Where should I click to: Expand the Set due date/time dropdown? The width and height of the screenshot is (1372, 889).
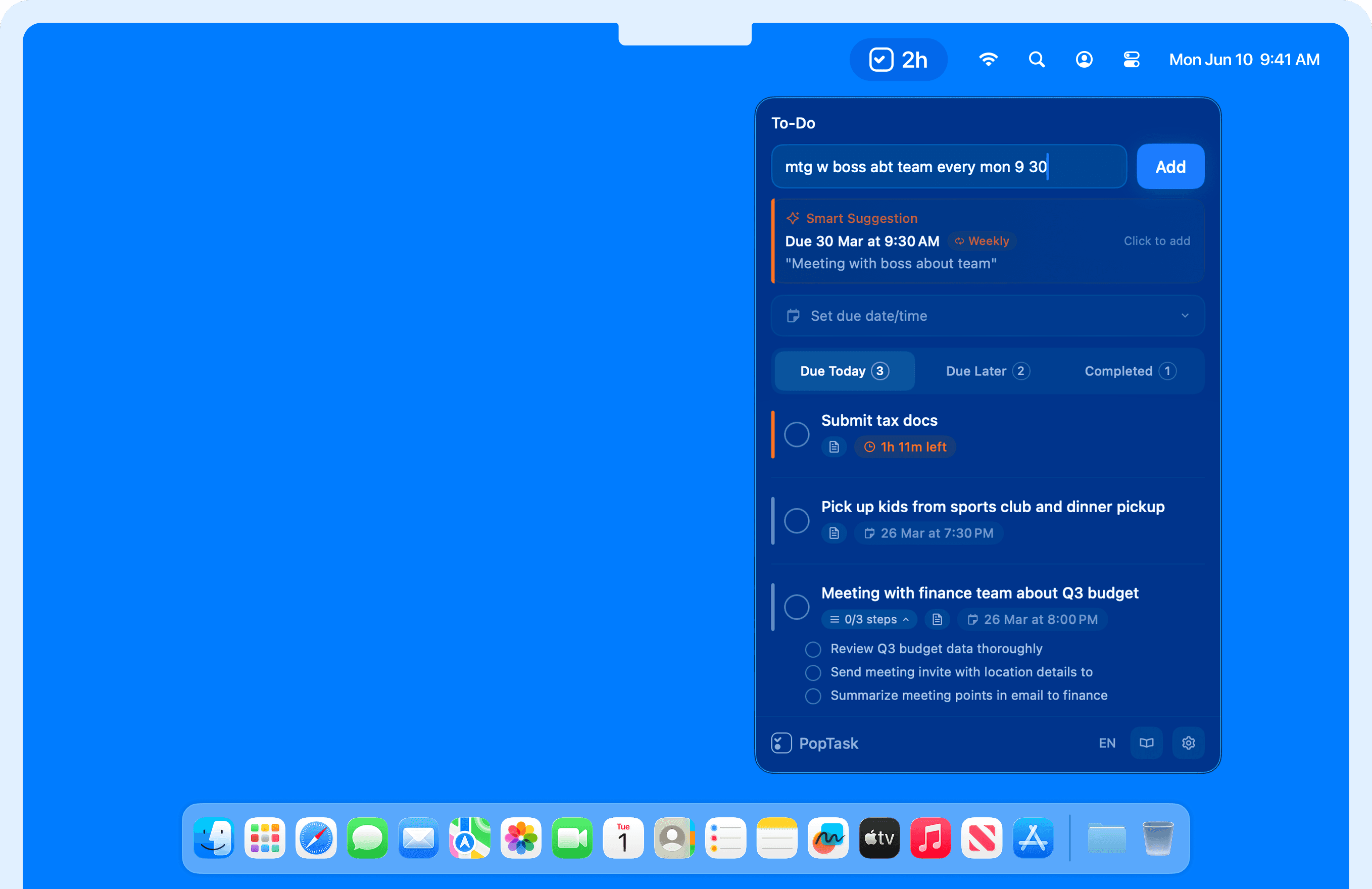(x=988, y=316)
